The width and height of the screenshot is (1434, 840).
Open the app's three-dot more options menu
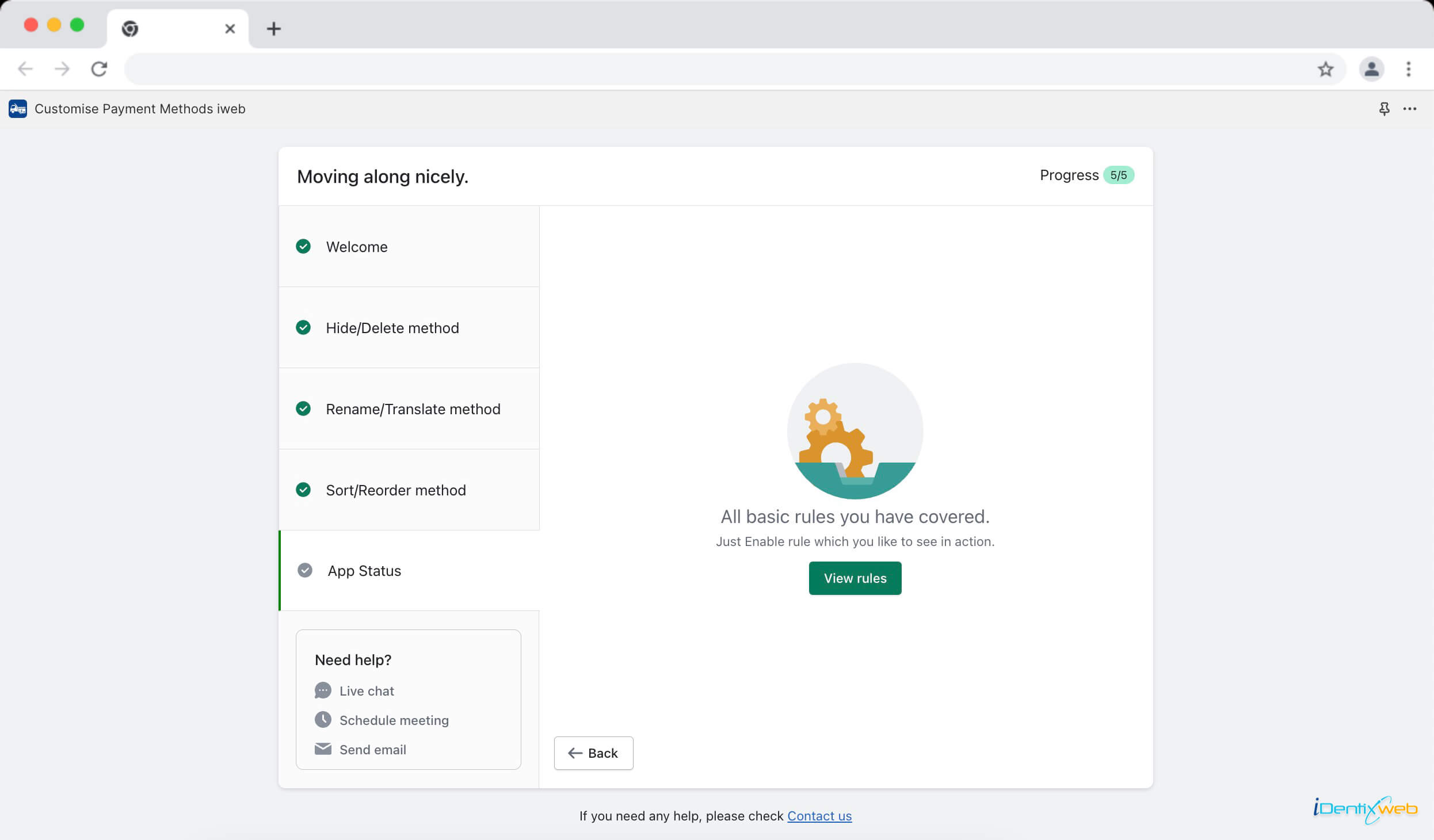[1410, 109]
